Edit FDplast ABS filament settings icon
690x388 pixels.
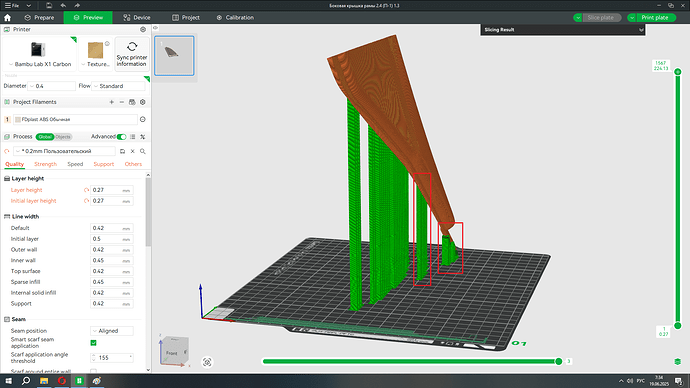(x=143, y=119)
